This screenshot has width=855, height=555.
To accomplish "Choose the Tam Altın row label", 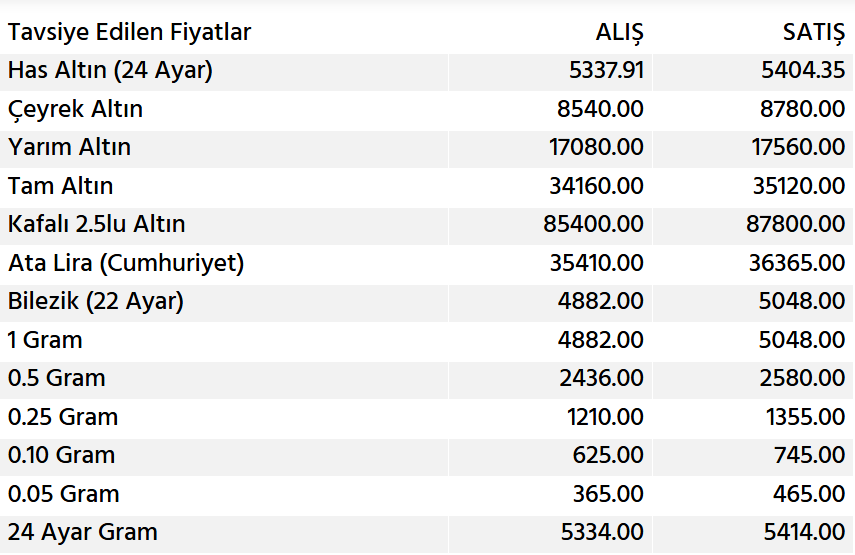I will (x=61, y=186).
